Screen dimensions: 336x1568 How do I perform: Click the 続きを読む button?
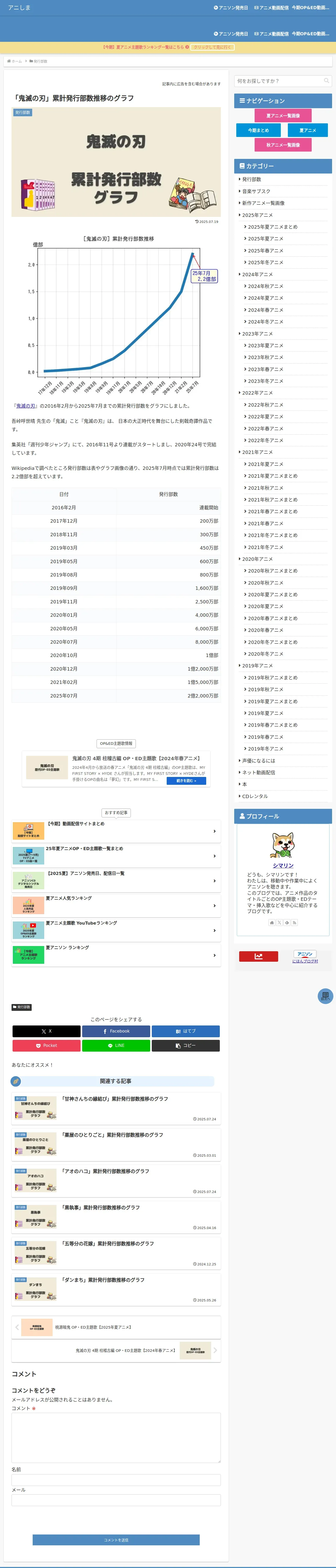pos(186,780)
